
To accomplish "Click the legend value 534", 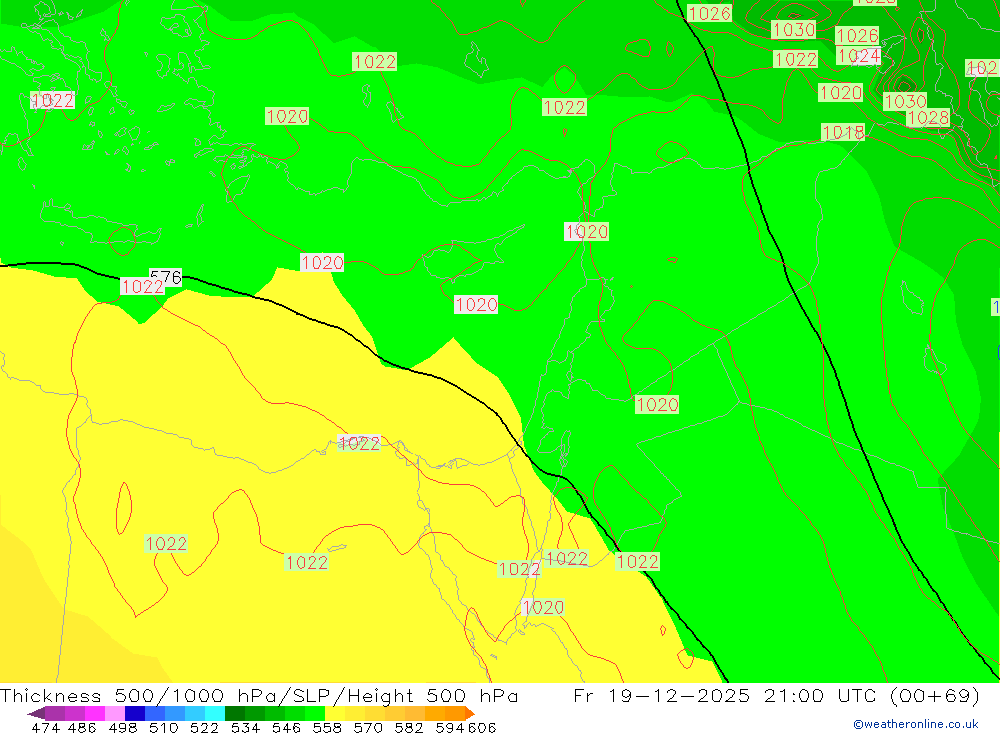I will click(246, 727).
